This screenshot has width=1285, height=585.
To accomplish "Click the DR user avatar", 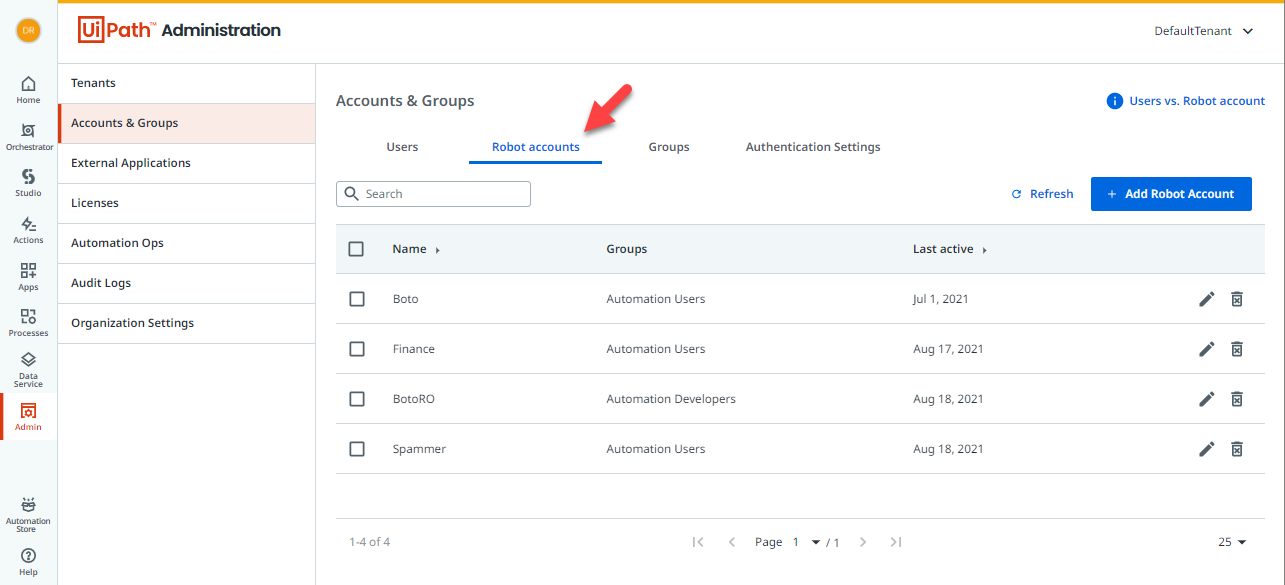I will (x=28, y=30).
